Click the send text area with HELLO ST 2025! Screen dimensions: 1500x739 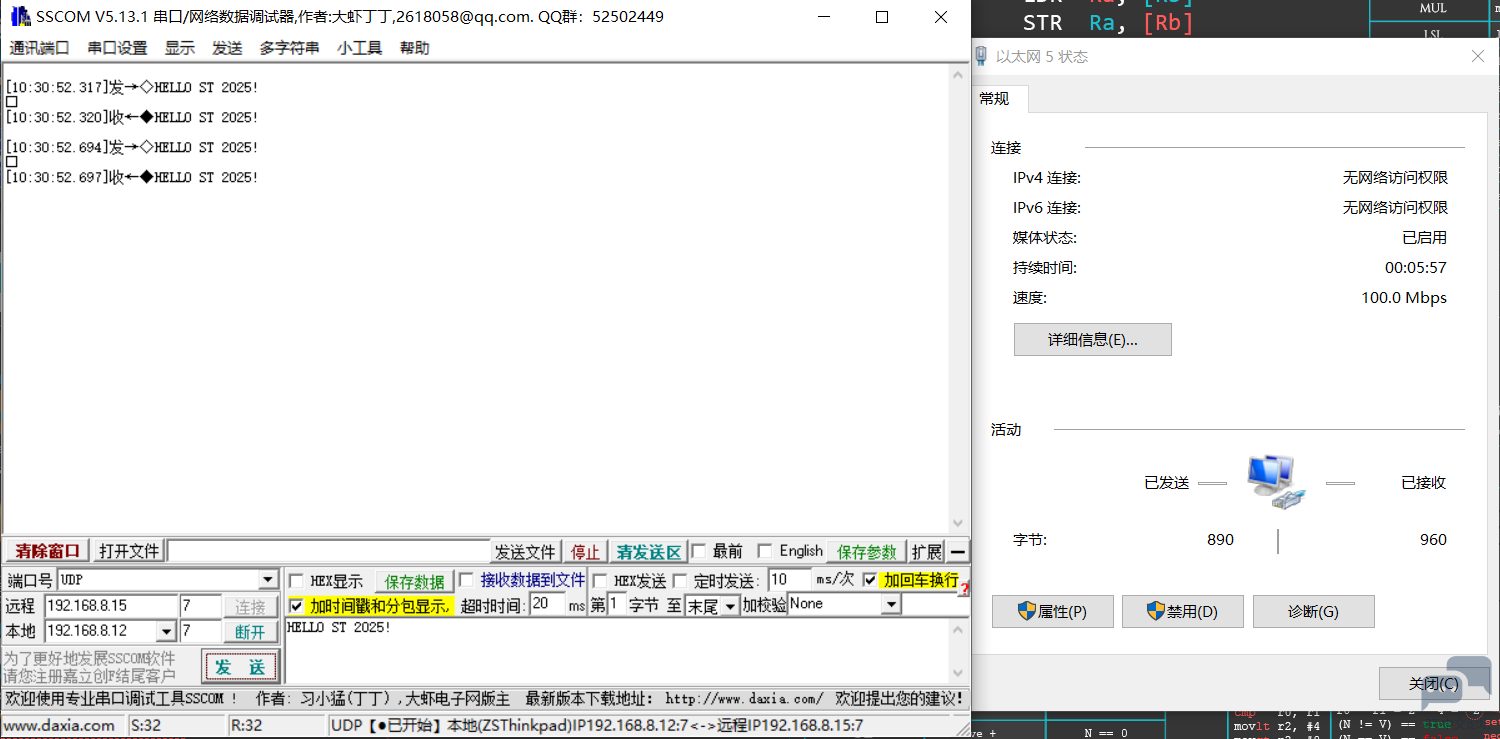[616, 651]
